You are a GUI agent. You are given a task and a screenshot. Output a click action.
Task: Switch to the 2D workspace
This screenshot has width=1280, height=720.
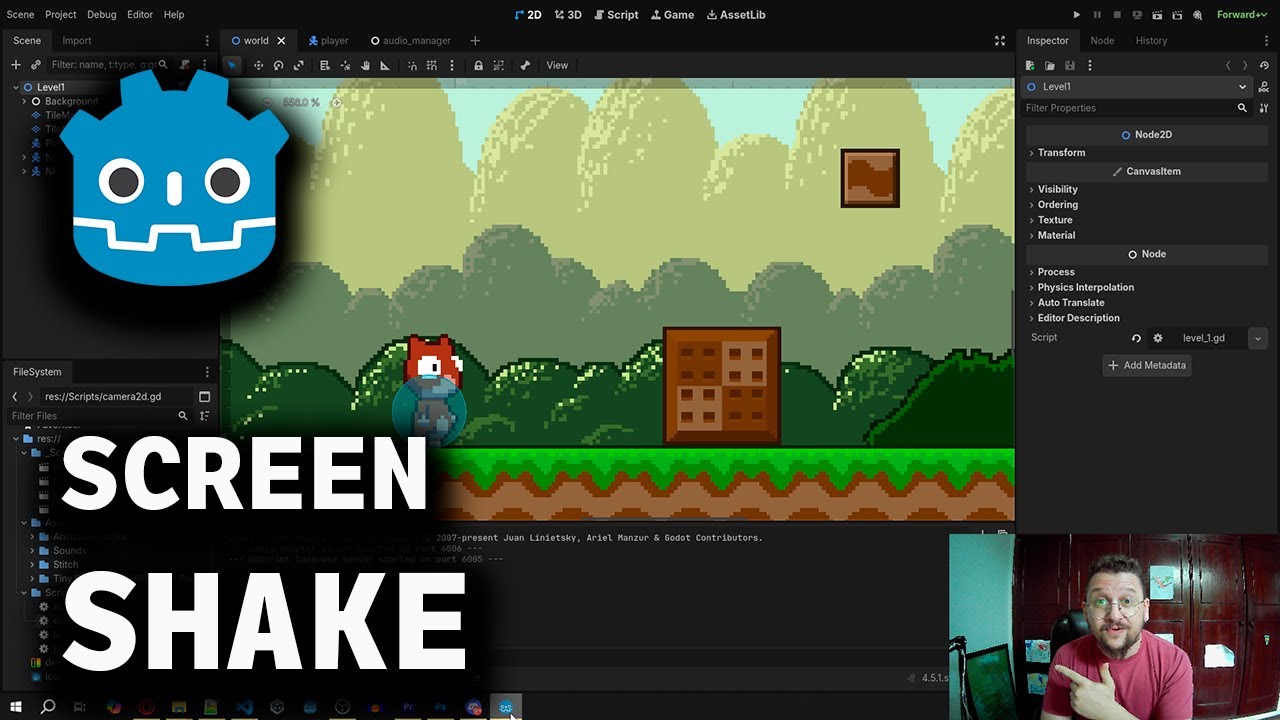[x=528, y=15]
